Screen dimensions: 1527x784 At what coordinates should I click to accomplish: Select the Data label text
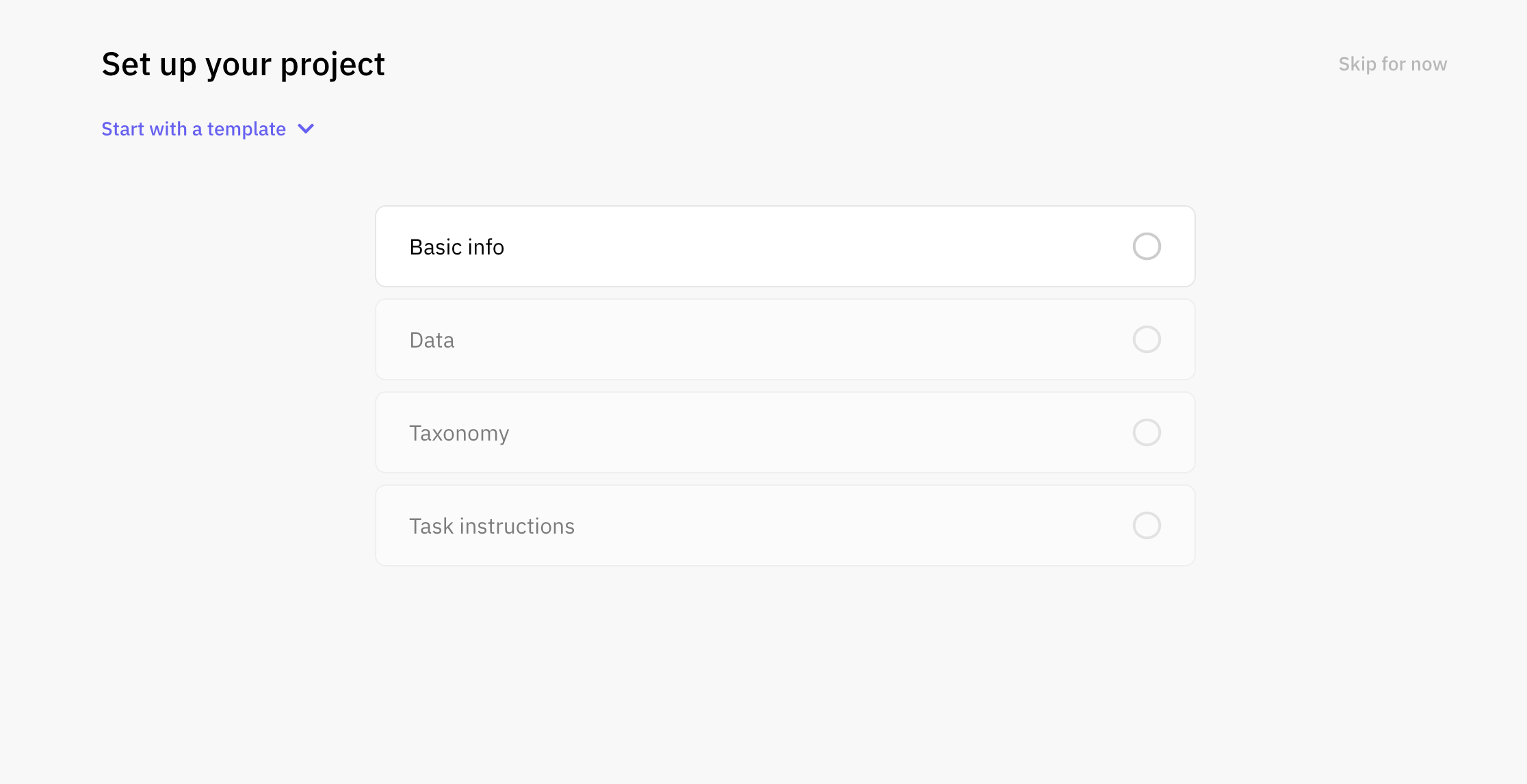click(432, 340)
